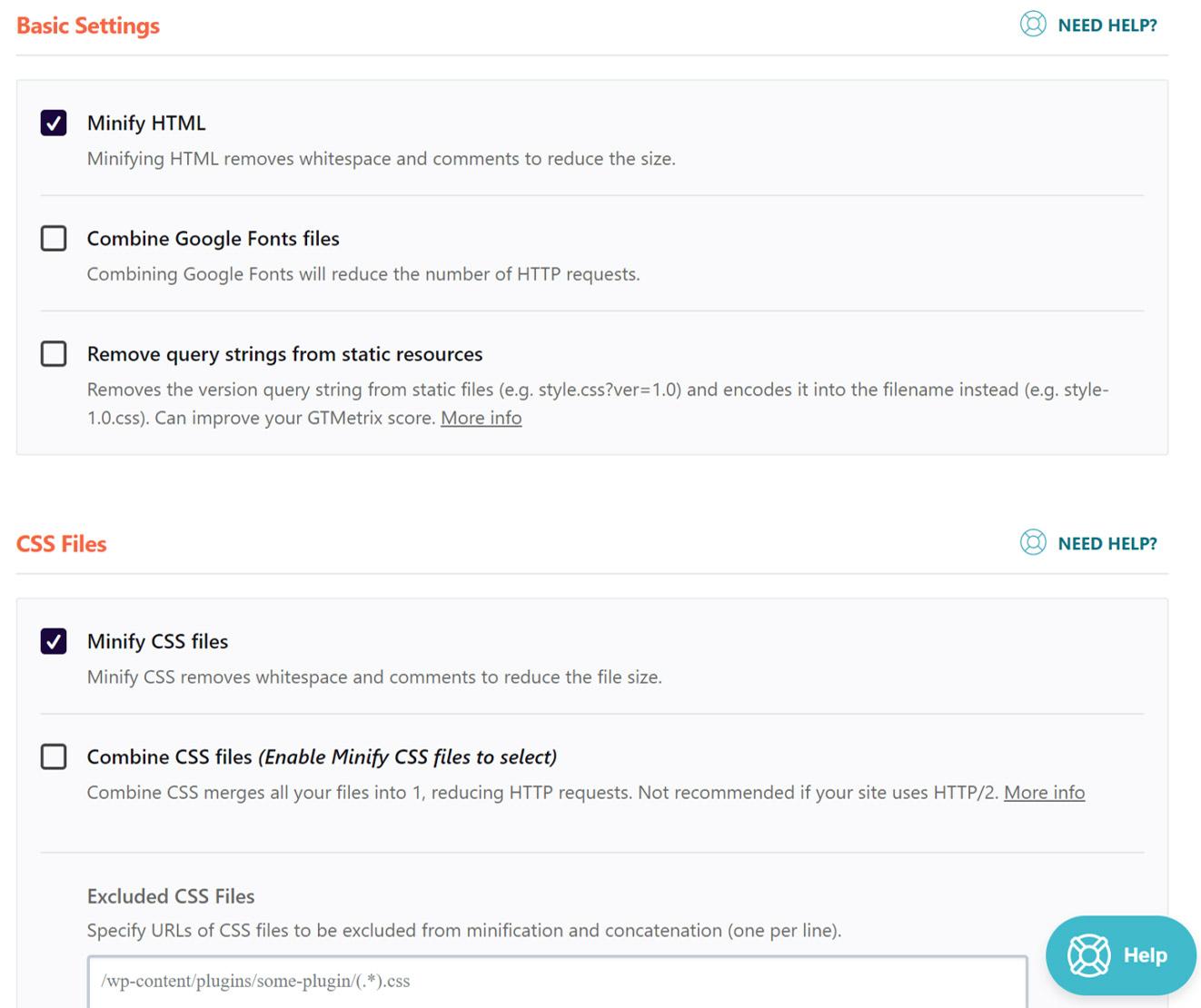The image size is (1201, 1008).
Task: Click description 'Combining Google Fonts will reduce'
Action: point(363,274)
